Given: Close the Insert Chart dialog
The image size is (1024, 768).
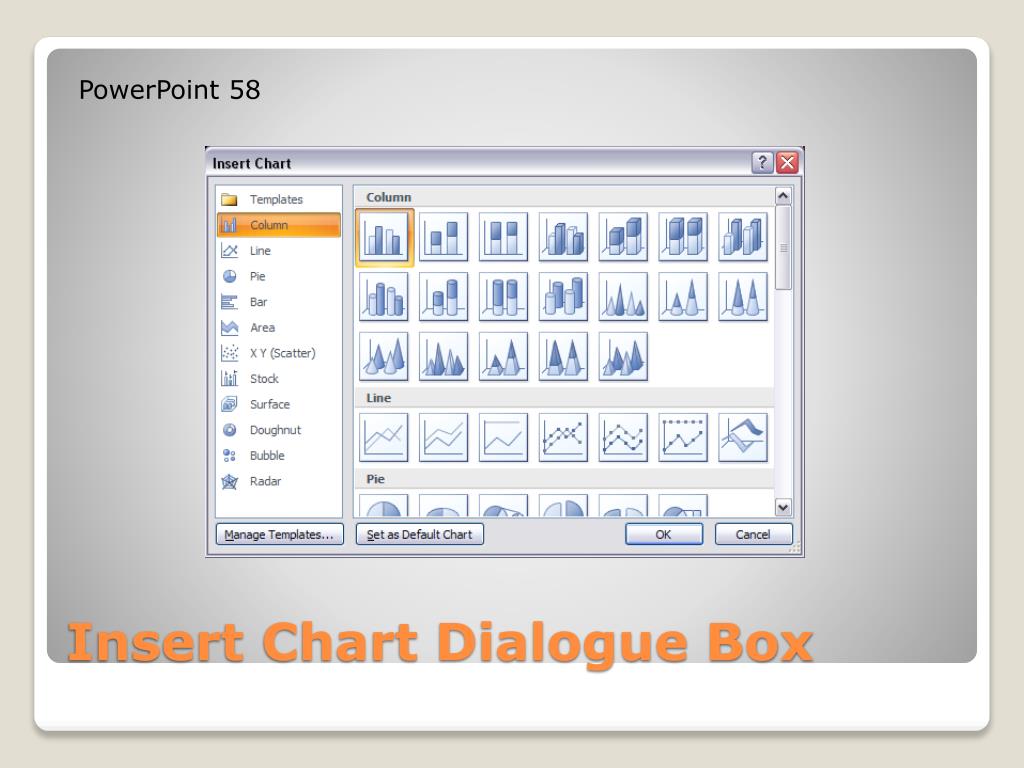Looking at the screenshot, I should click(788, 163).
